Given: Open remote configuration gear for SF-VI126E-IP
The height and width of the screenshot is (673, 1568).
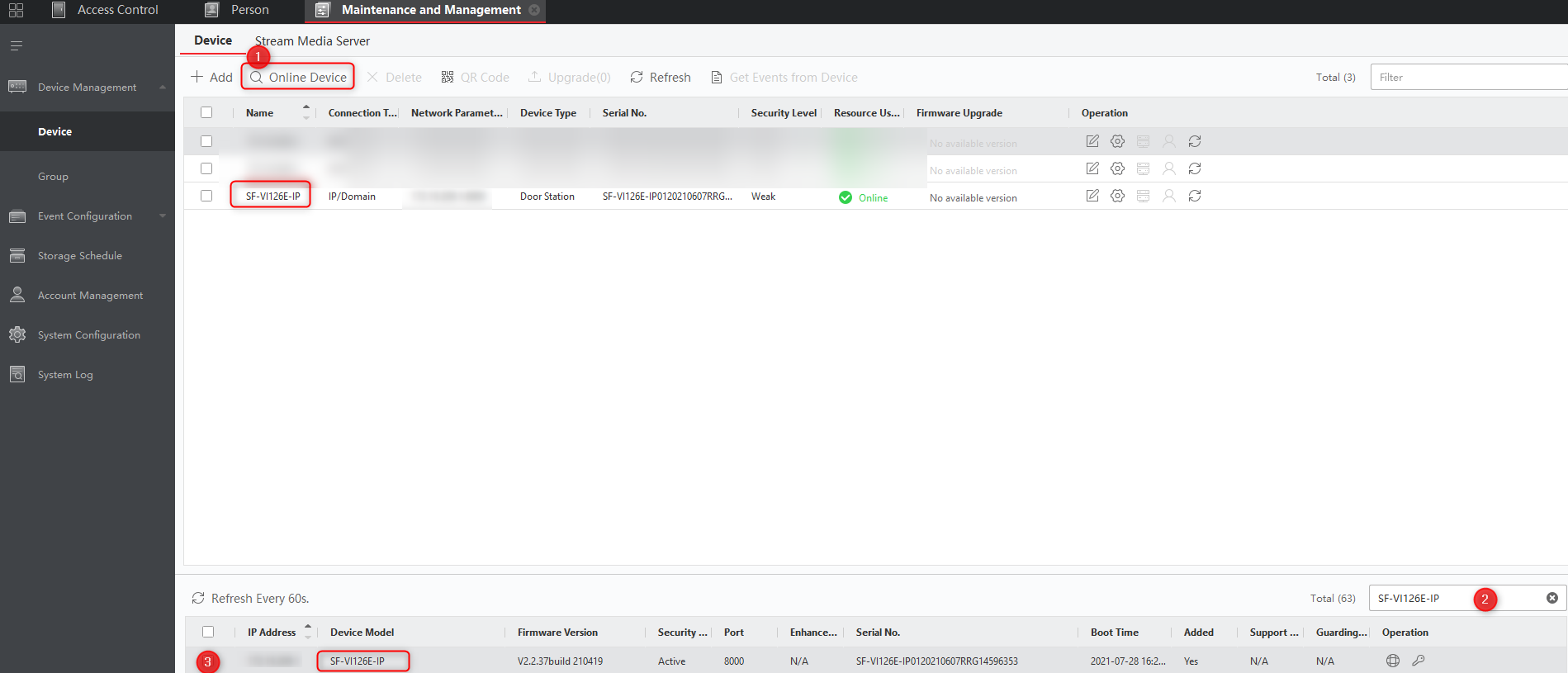Looking at the screenshot, I should [x=1117, y=196].
